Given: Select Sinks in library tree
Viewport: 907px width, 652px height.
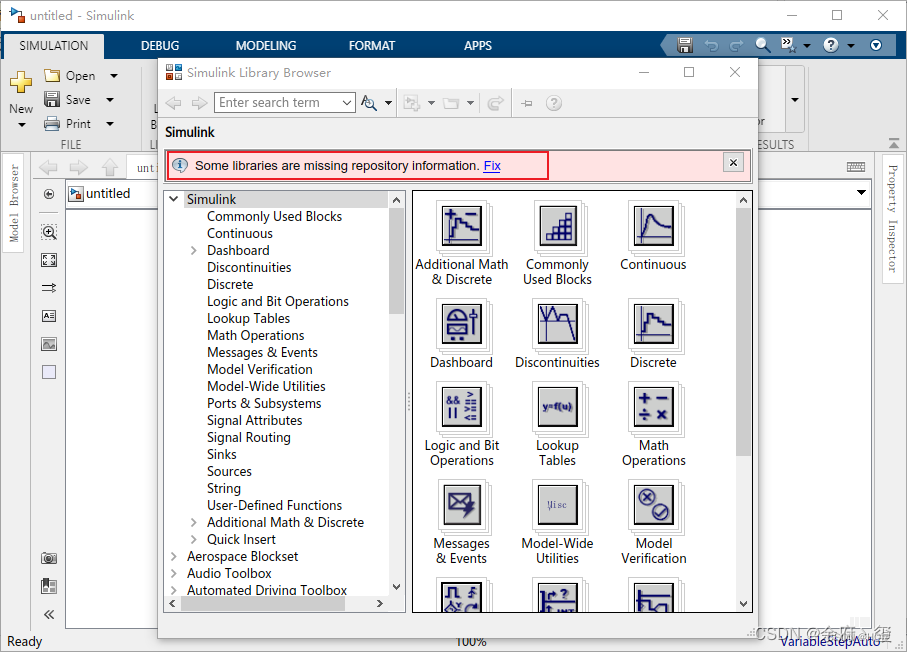Looking at the screenshot, I should click(222, 455).
